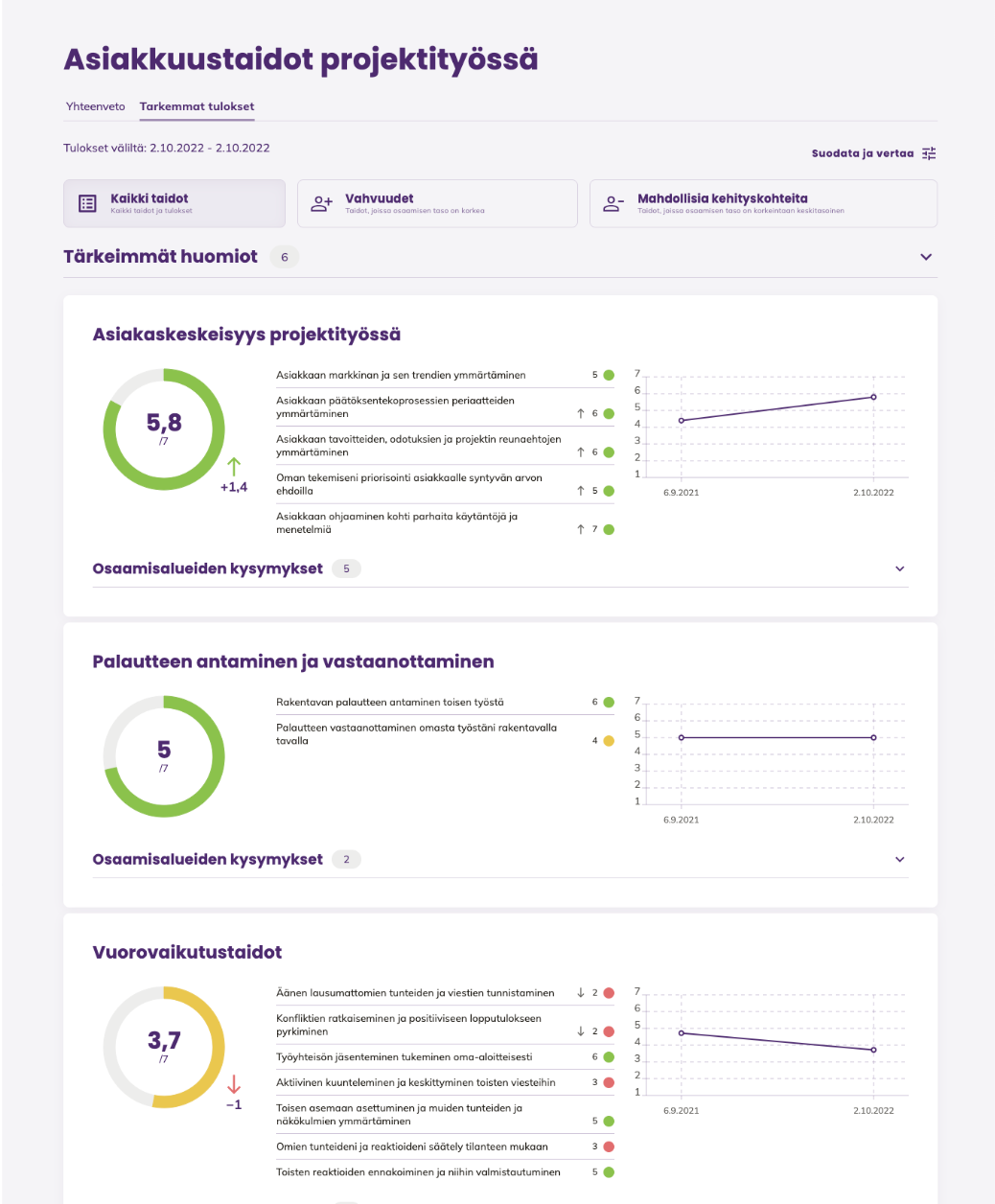Image resolution: width=995 pixels, height=1204 pixels.
Task: Switch to the Yhteenveto tab
Action: click(95, 106)
